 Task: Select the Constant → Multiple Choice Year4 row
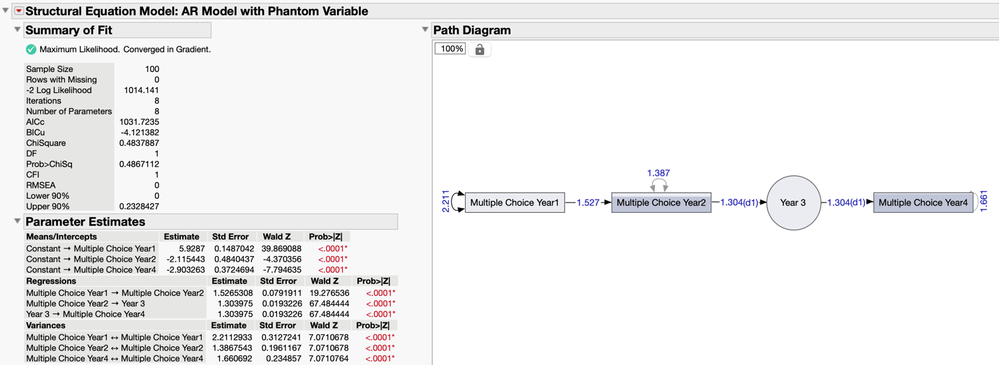pos(187,269)
